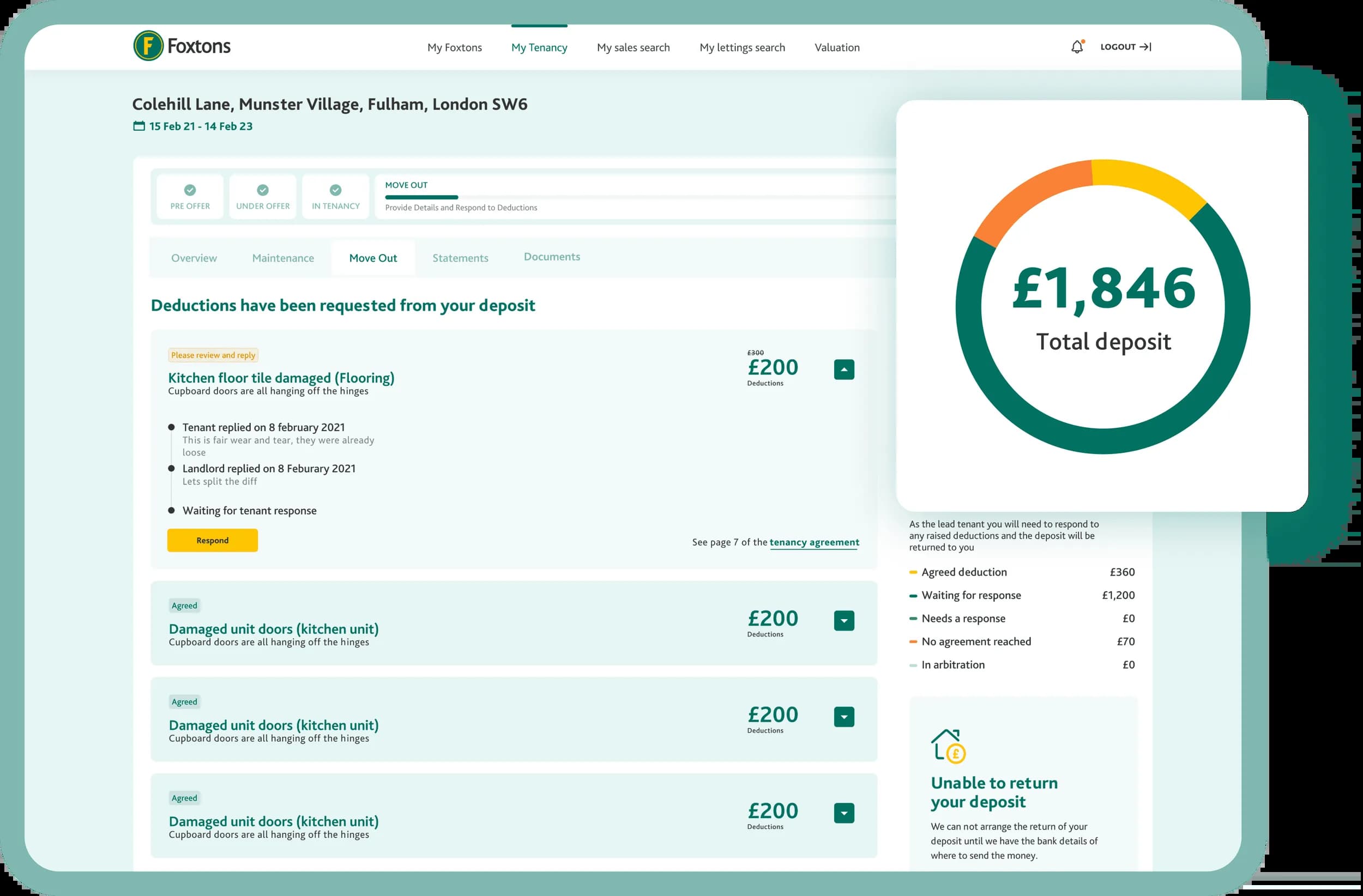Go to My lettings search menu

click(x=741, y=47)
